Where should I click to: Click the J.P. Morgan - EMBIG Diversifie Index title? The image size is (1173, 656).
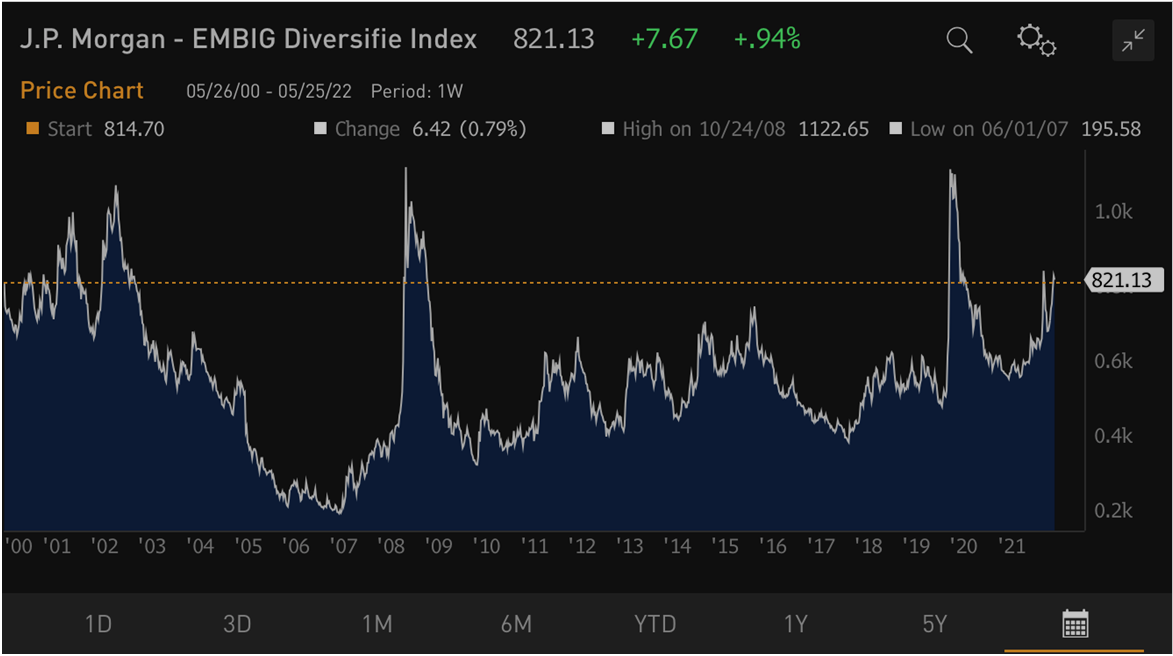(248, 39)
